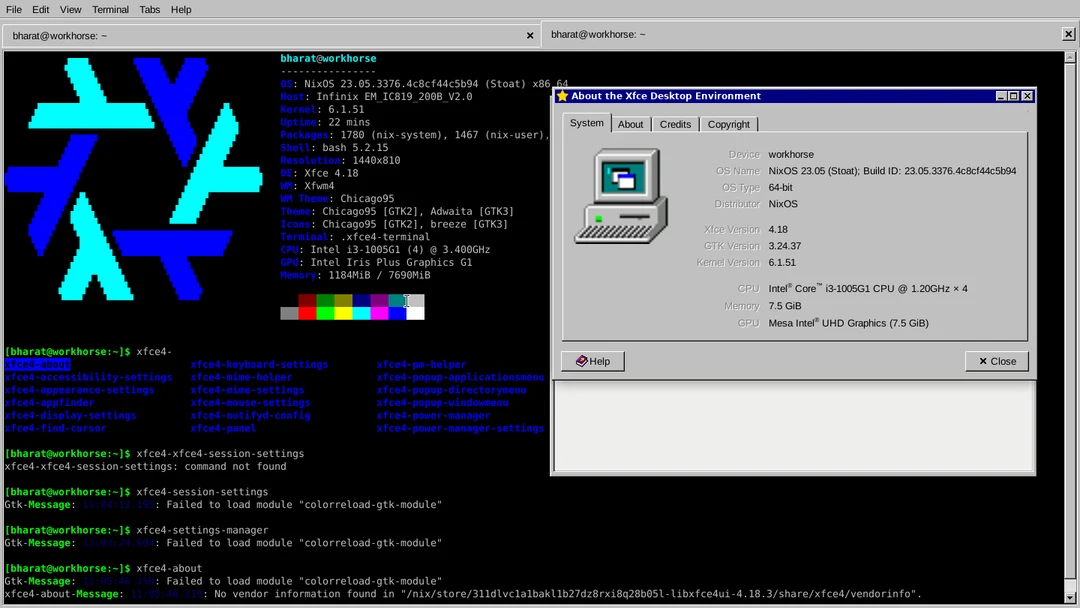Click the Xfce Version value 4.18

click(x=778, y=229)
